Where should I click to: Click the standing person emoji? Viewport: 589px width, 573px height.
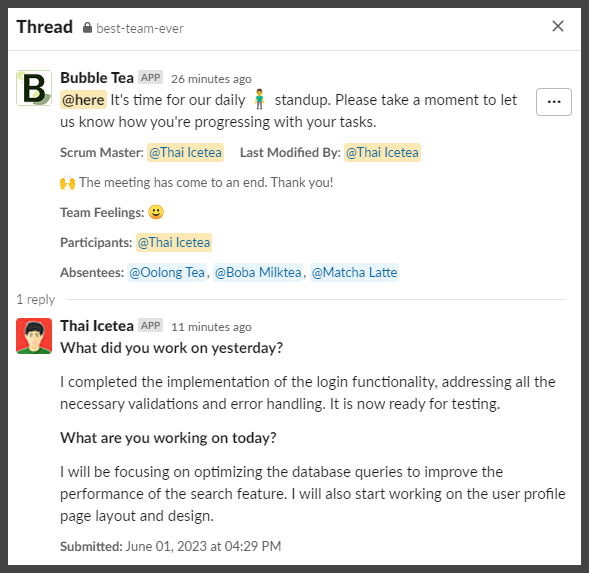[x=259, y=99]
